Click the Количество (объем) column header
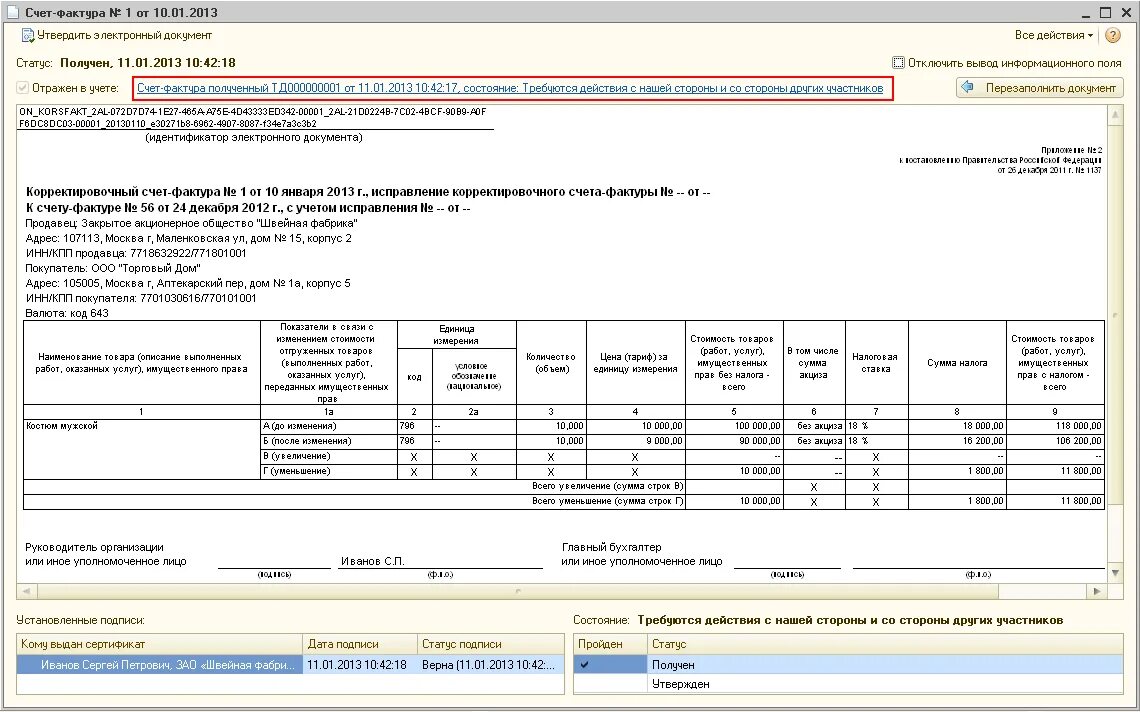Image resolution: width=1140 pixels, height=712 pixels. click(551, 363)
